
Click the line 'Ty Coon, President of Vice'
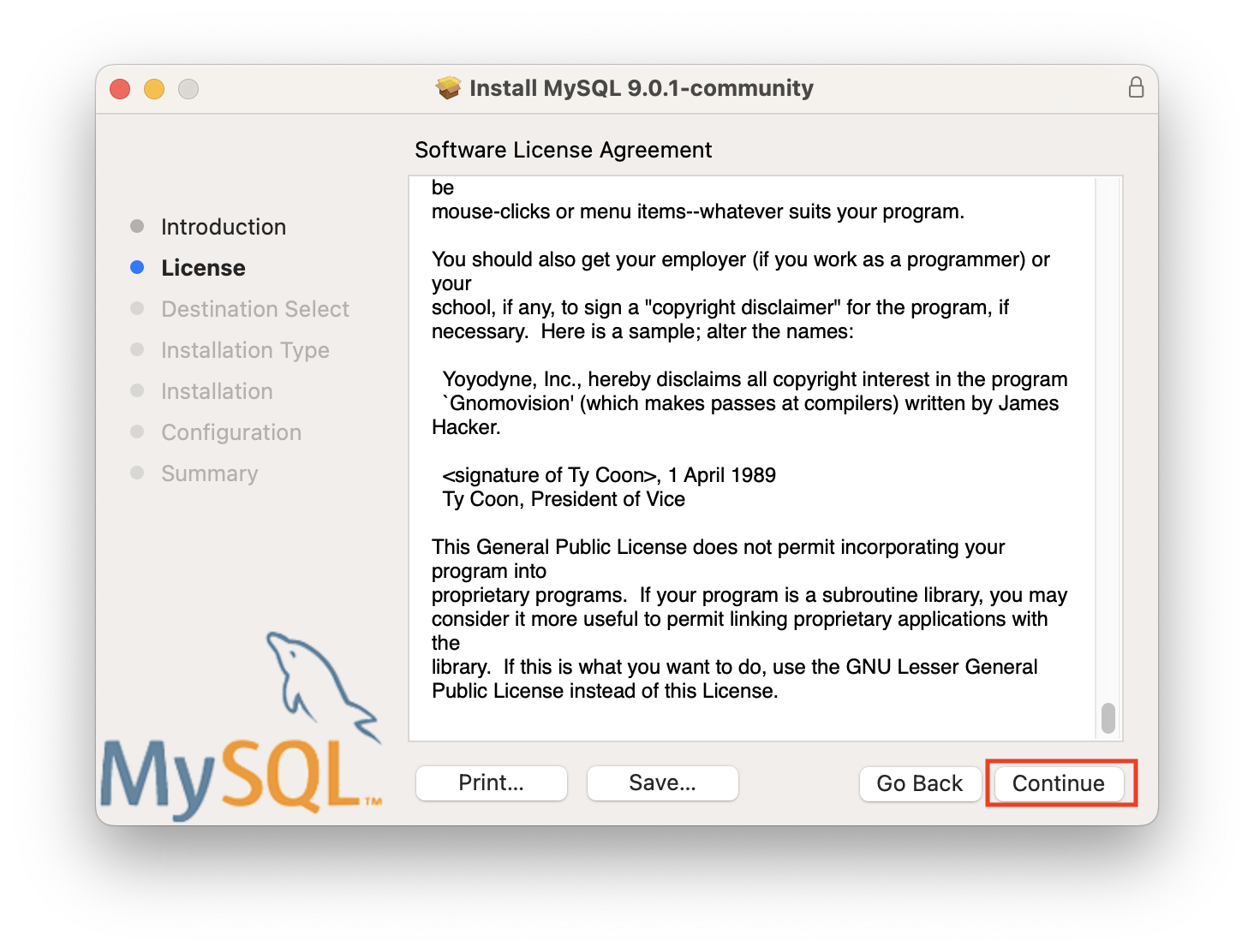coord(564,499)
